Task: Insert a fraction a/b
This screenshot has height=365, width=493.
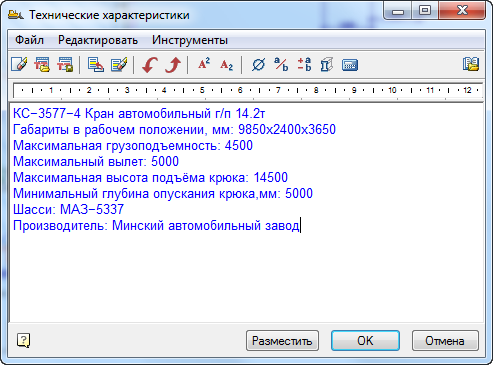Action: tap(281, 64)
